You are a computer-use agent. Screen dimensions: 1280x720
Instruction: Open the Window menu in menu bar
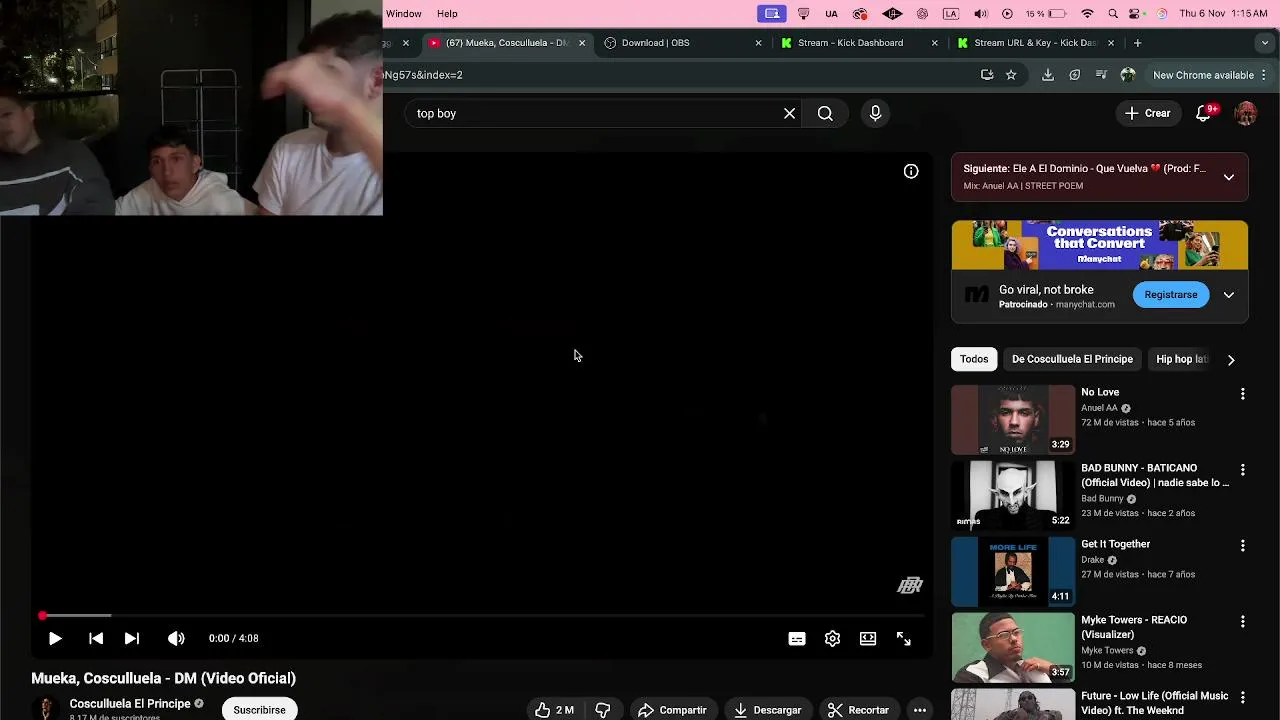coord(404,14)
